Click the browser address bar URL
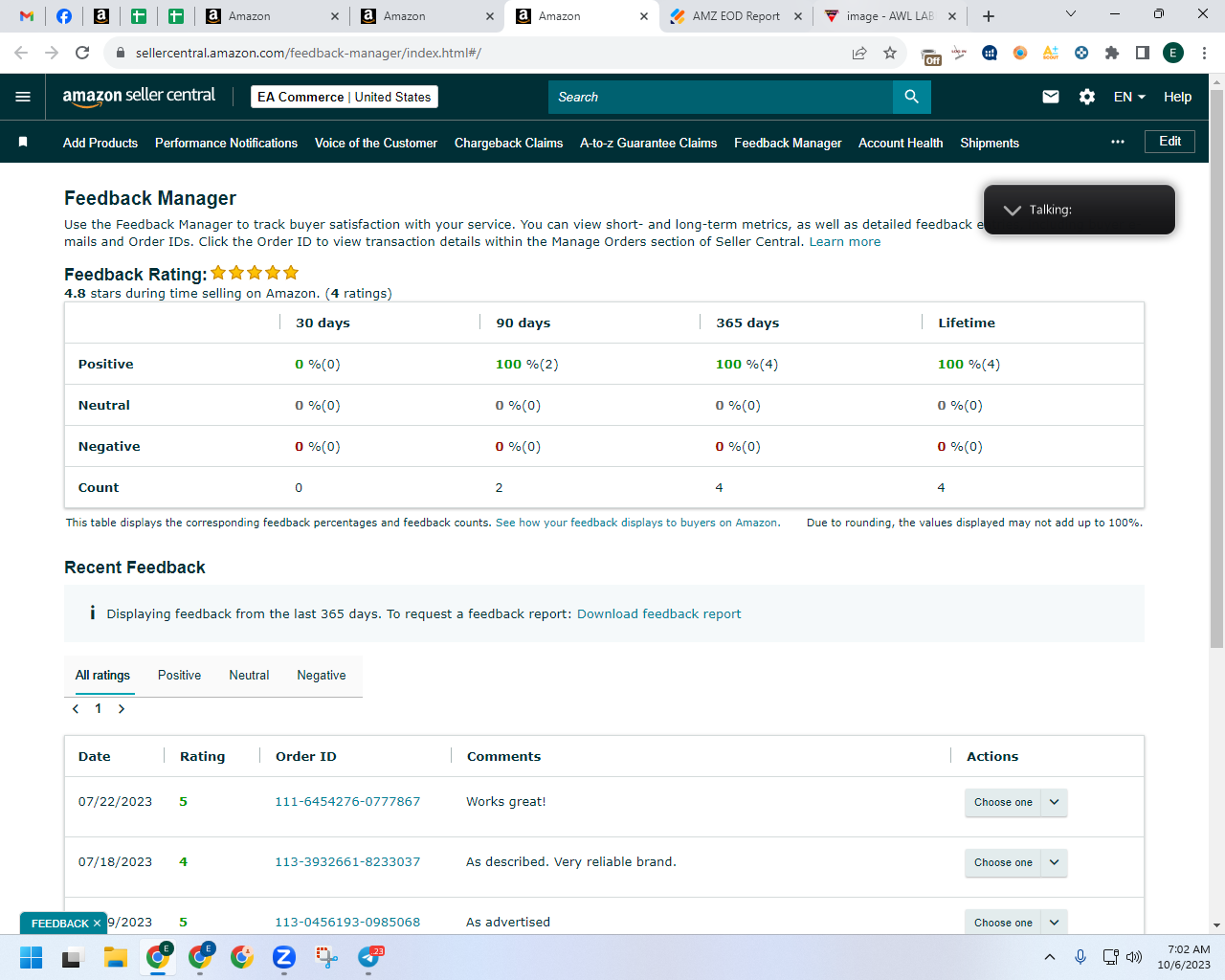1225x980 pixels. click(308, 53)
